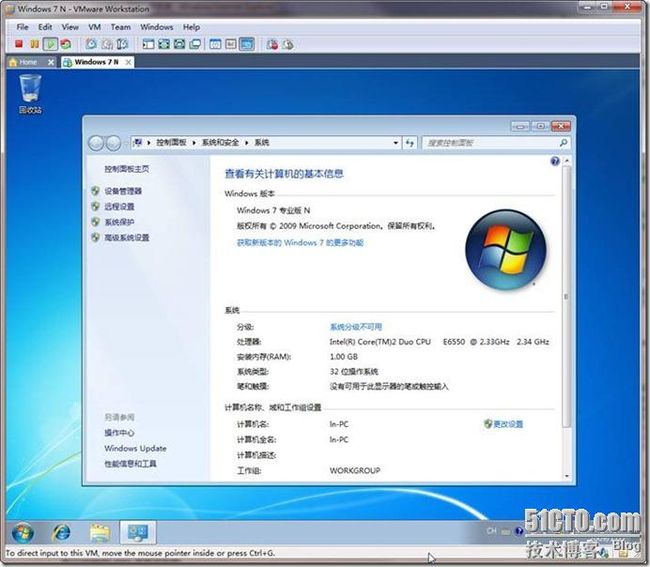Launch Internet Explorer from taskbar
The width and height of the screenshot is (650, 567).
pyautogui.click(x=61, y=533)
